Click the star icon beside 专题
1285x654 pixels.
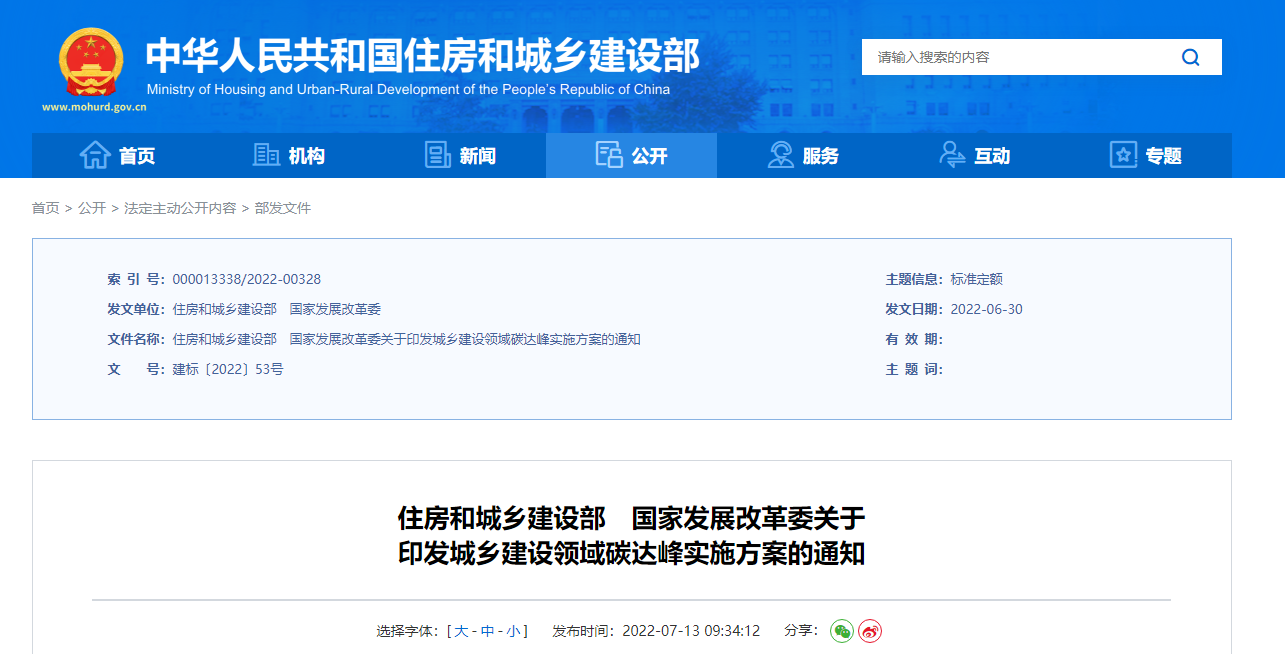pos(1124,155)
